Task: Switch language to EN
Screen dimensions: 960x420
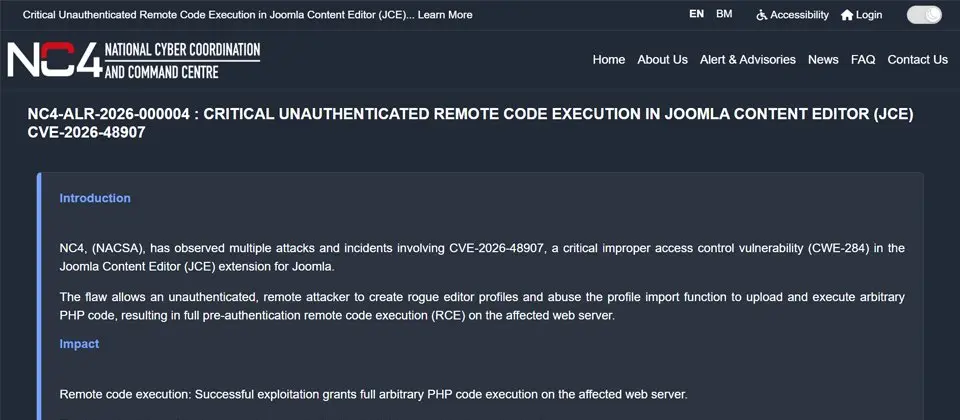Action: 696,14
